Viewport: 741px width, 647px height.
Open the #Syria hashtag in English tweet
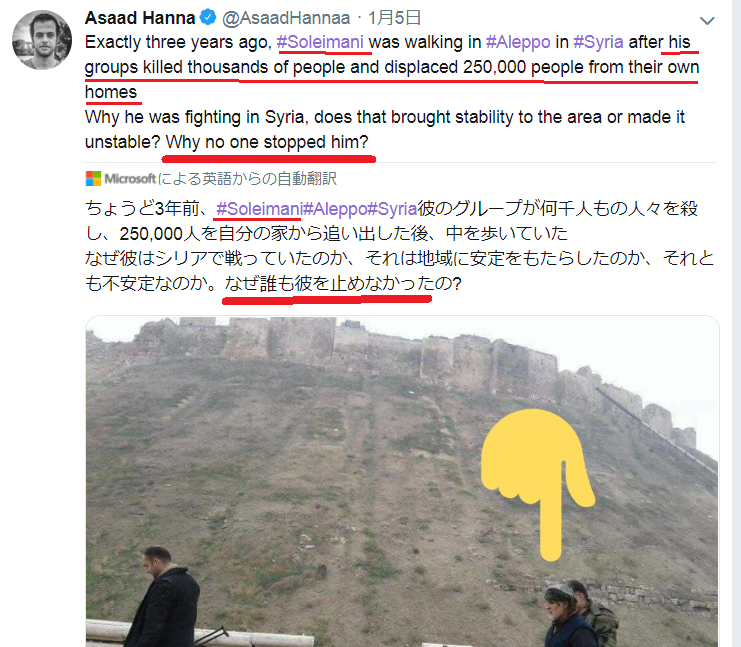tap(598, 42)
